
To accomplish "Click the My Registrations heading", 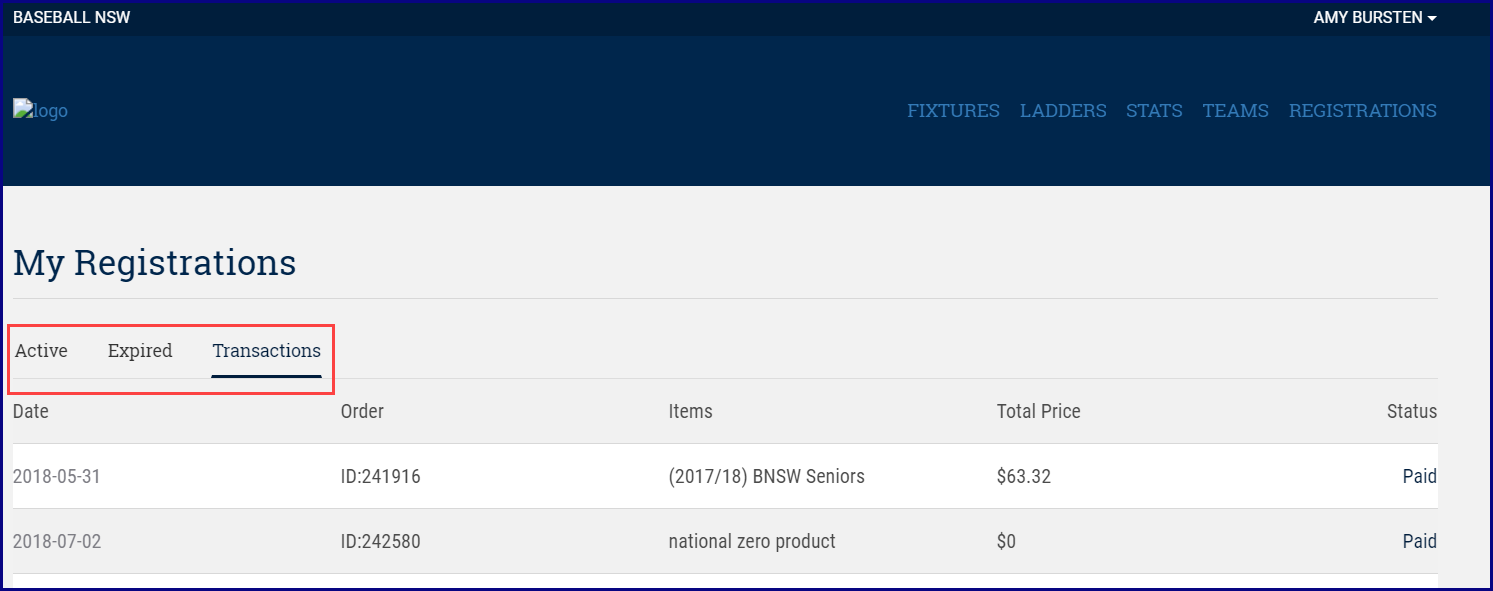I will coord(155,263).
